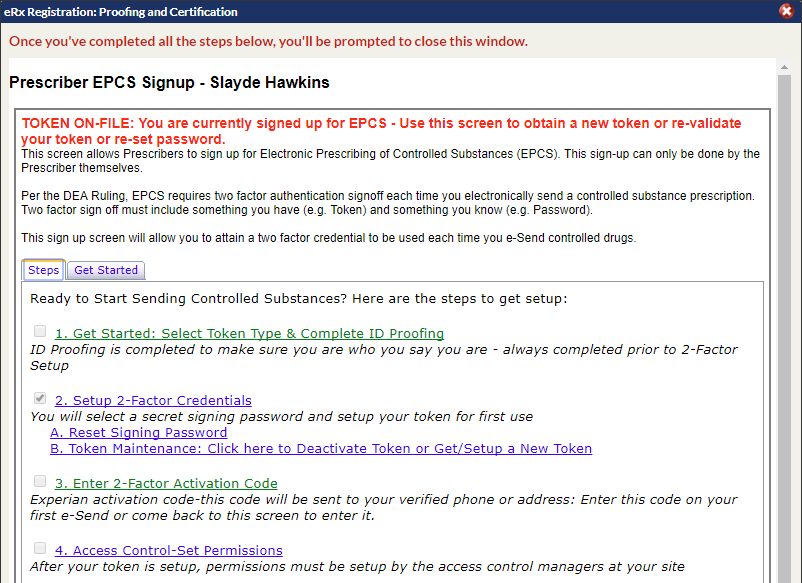Click the 'Ready to Start Sending Controlled Substances' text
This screenshot has height=583, width=802.
(x=298, y=299)
